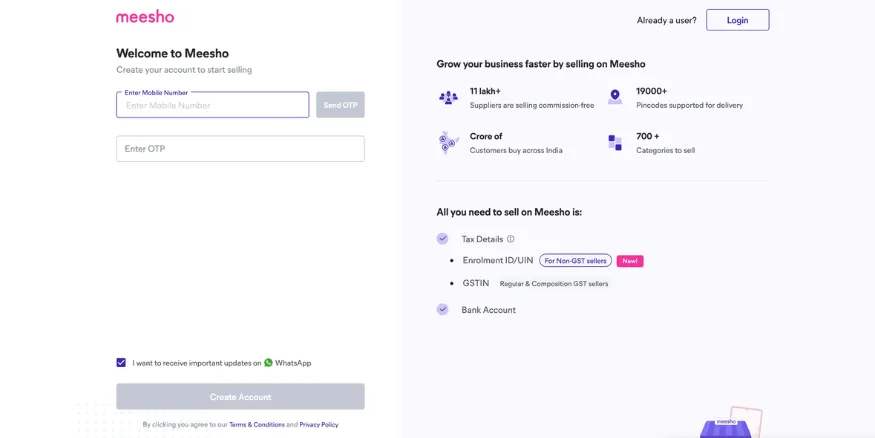Click the India map customers icon
Image resolution: width=875 pixels, height=438 pixels.
click(x=448, y=143)
